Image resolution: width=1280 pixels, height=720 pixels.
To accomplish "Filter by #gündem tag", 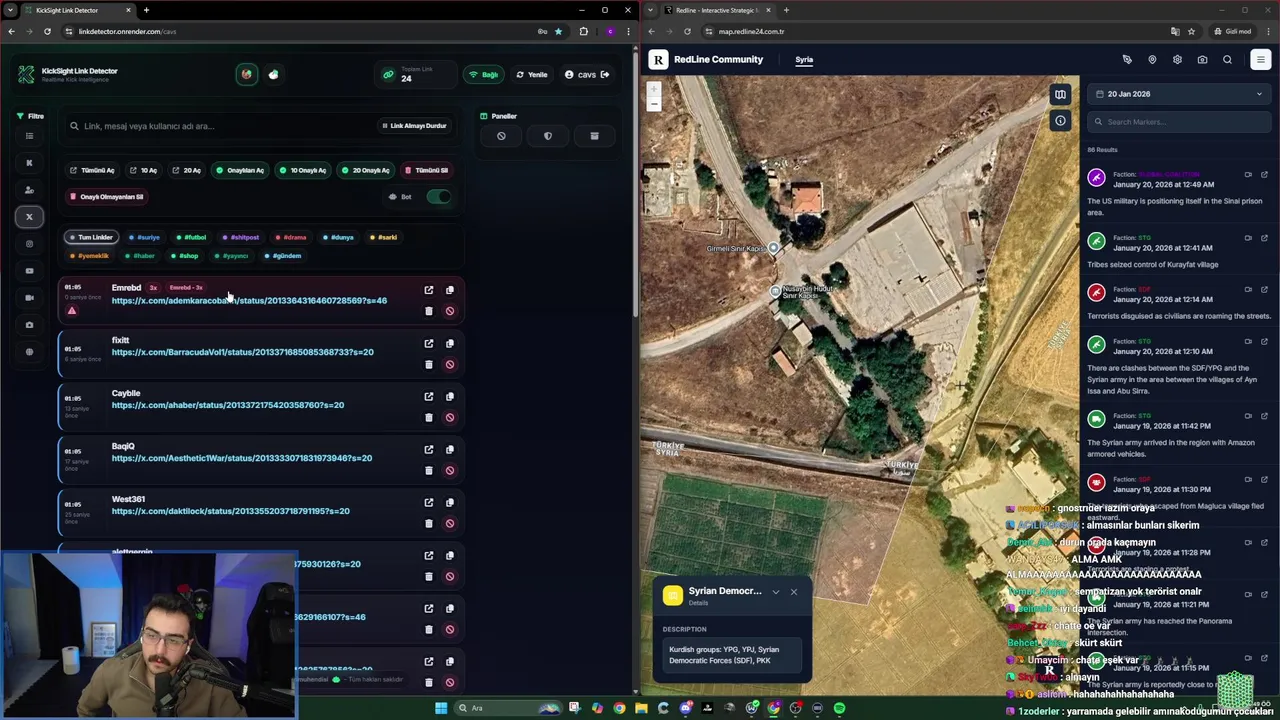I will coord(283,256).
